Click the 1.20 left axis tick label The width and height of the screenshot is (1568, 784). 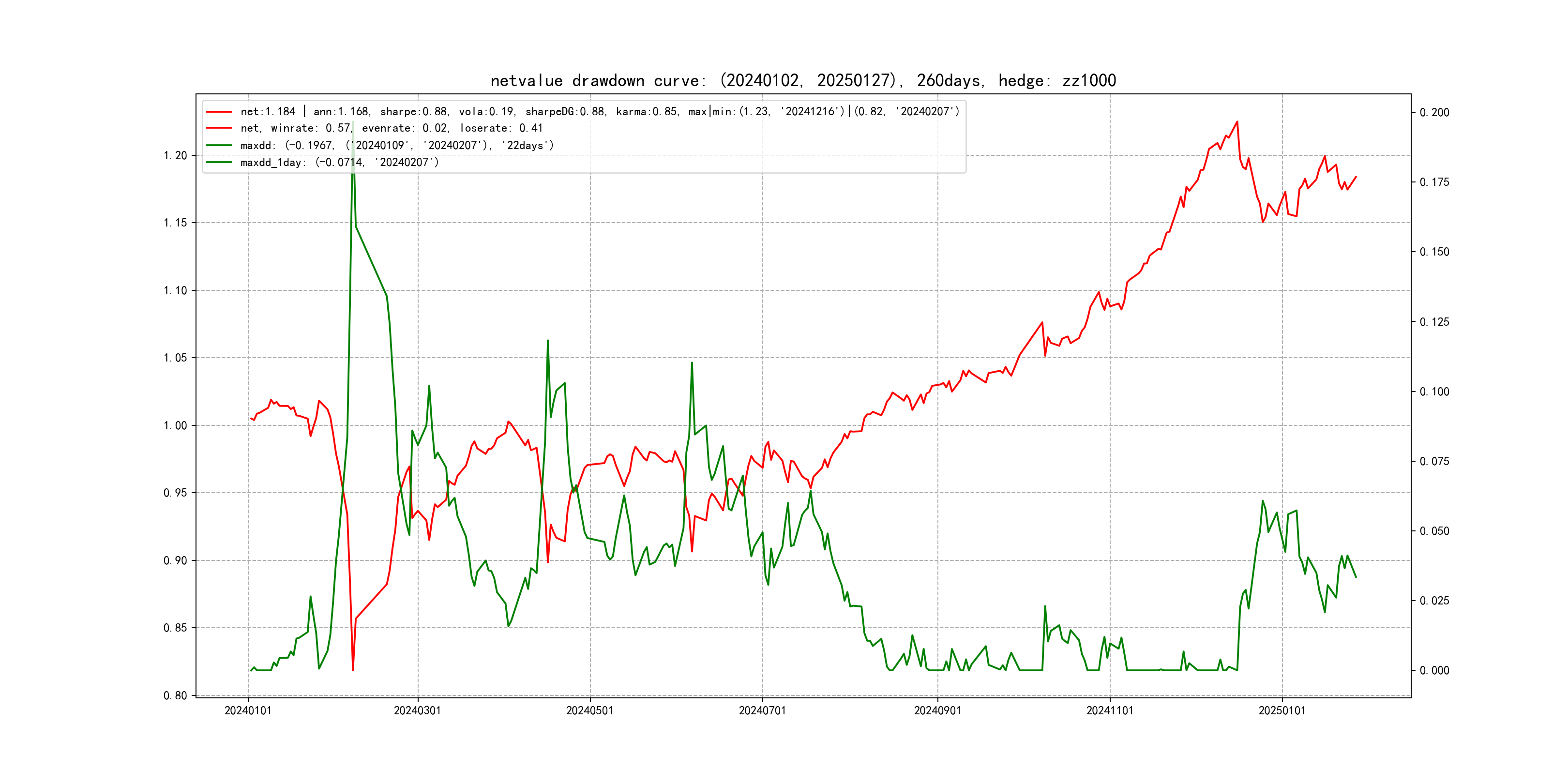[x=175, y=156]
